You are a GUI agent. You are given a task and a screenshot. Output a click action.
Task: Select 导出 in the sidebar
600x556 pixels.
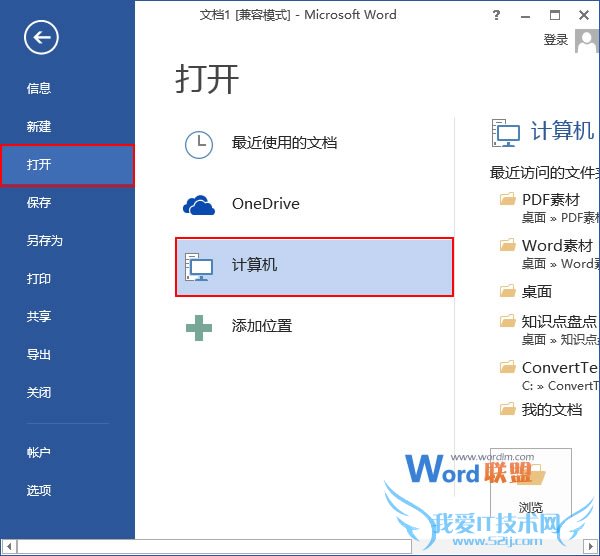[x=39, y=354]
